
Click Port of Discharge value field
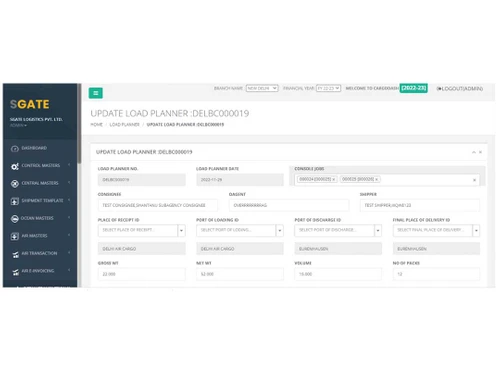[338, 249]
